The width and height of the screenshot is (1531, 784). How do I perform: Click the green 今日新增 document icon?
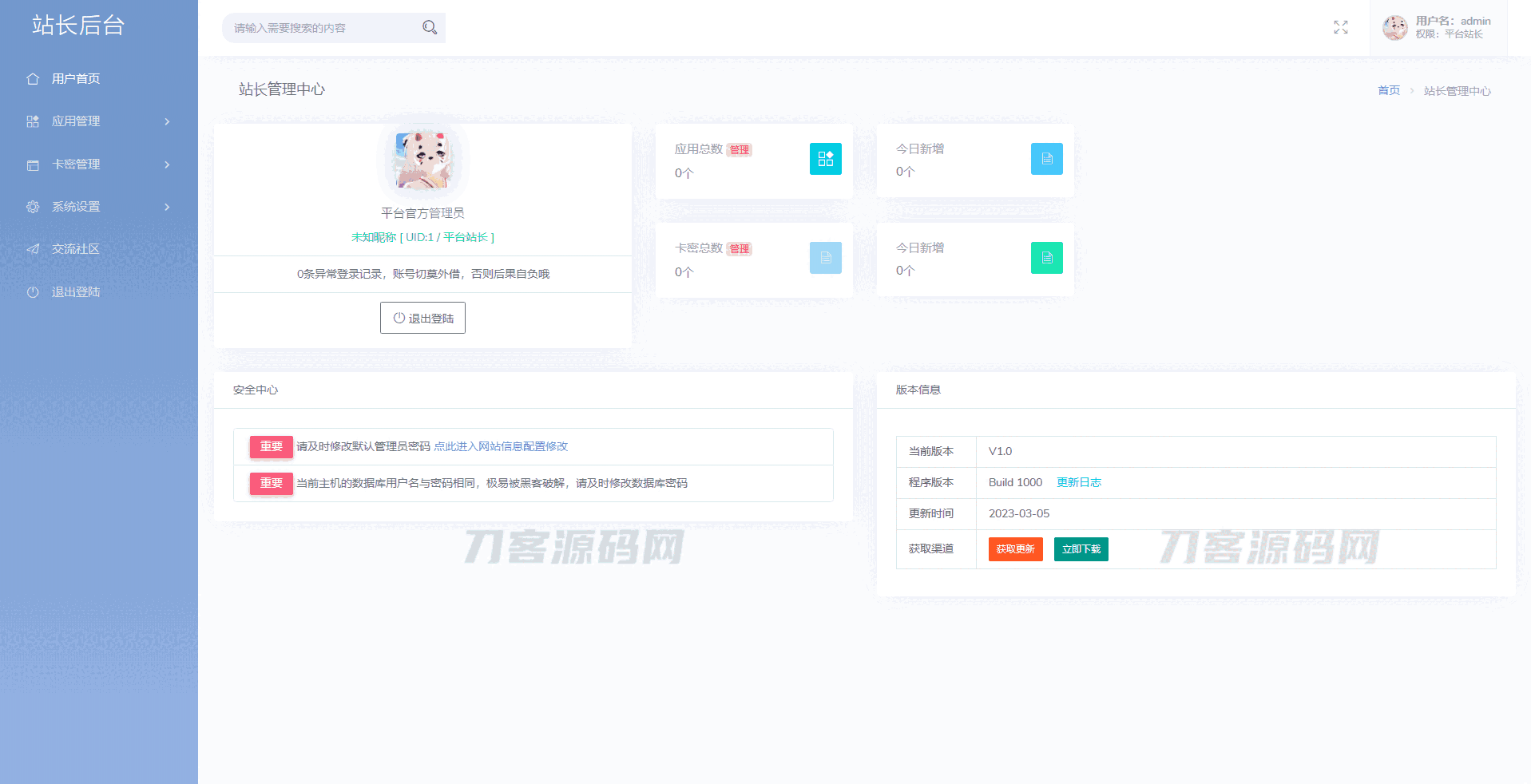1046,258
